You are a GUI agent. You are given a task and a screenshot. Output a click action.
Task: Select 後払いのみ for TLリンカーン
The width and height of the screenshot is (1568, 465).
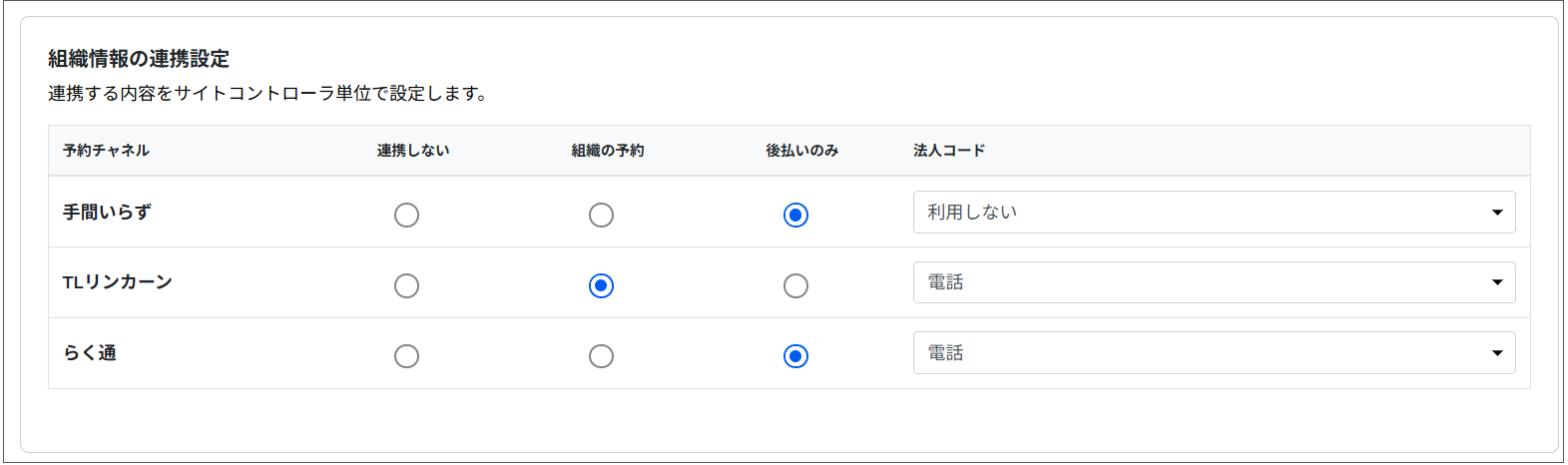[x=795, y=285]
